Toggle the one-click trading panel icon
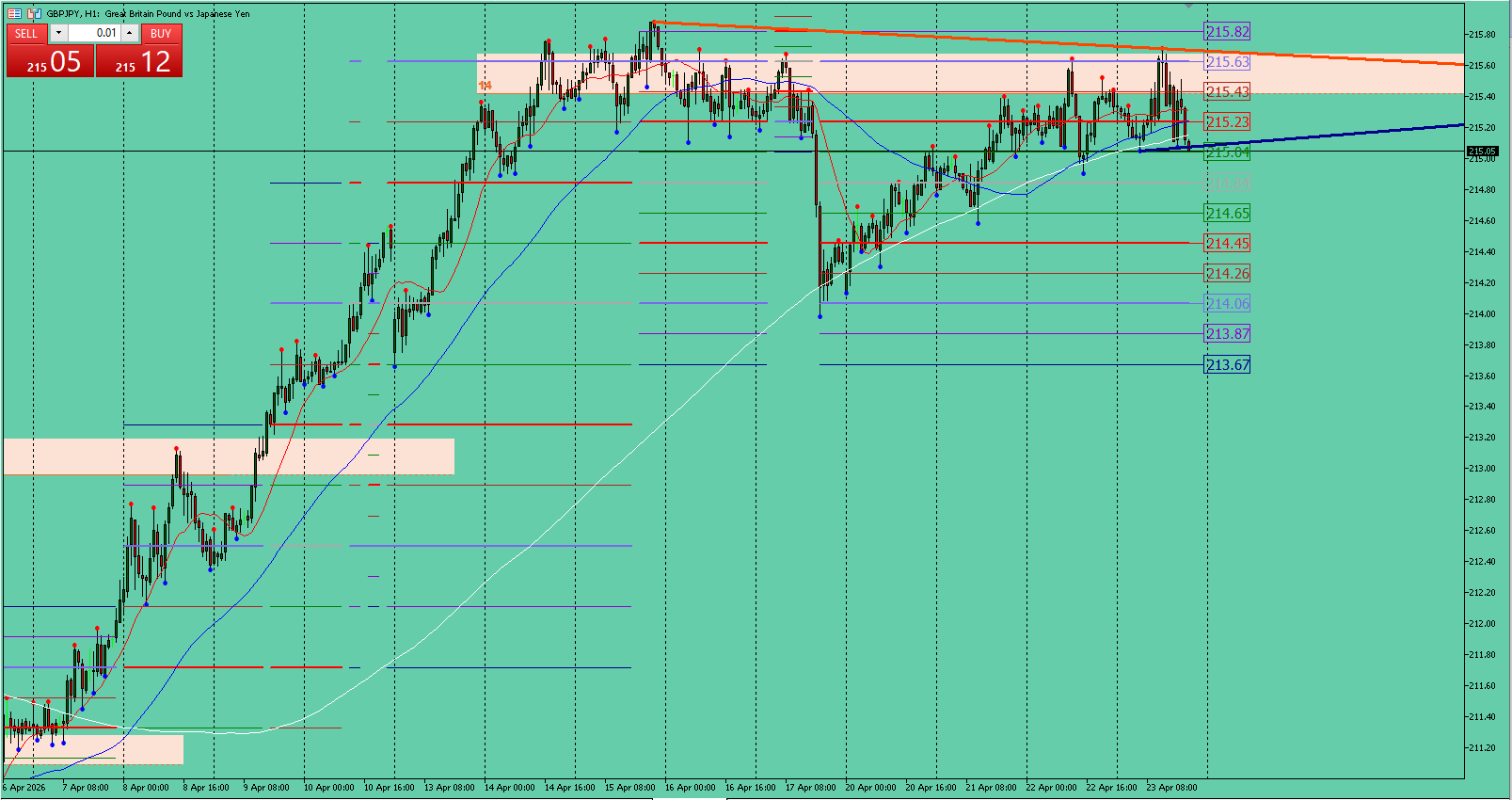 click(14, 13)
